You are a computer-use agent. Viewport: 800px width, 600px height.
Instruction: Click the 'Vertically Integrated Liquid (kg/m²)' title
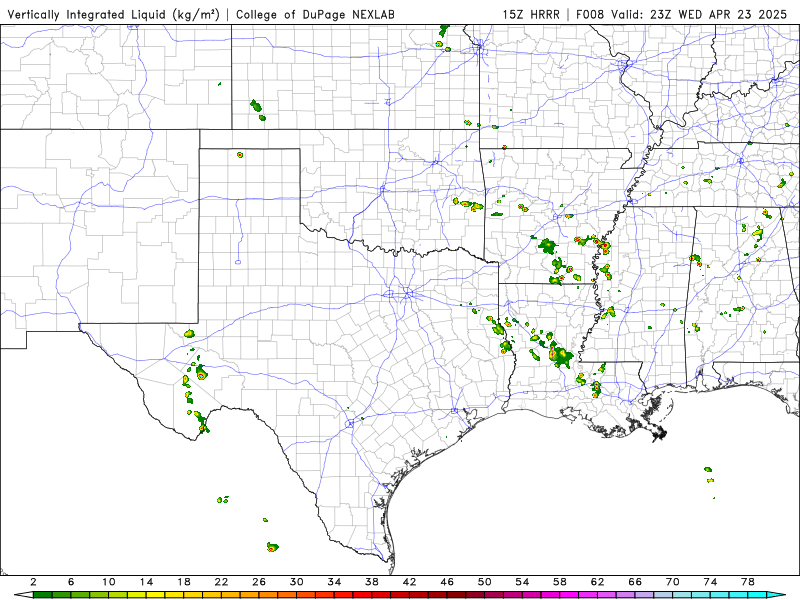(113, 14)
